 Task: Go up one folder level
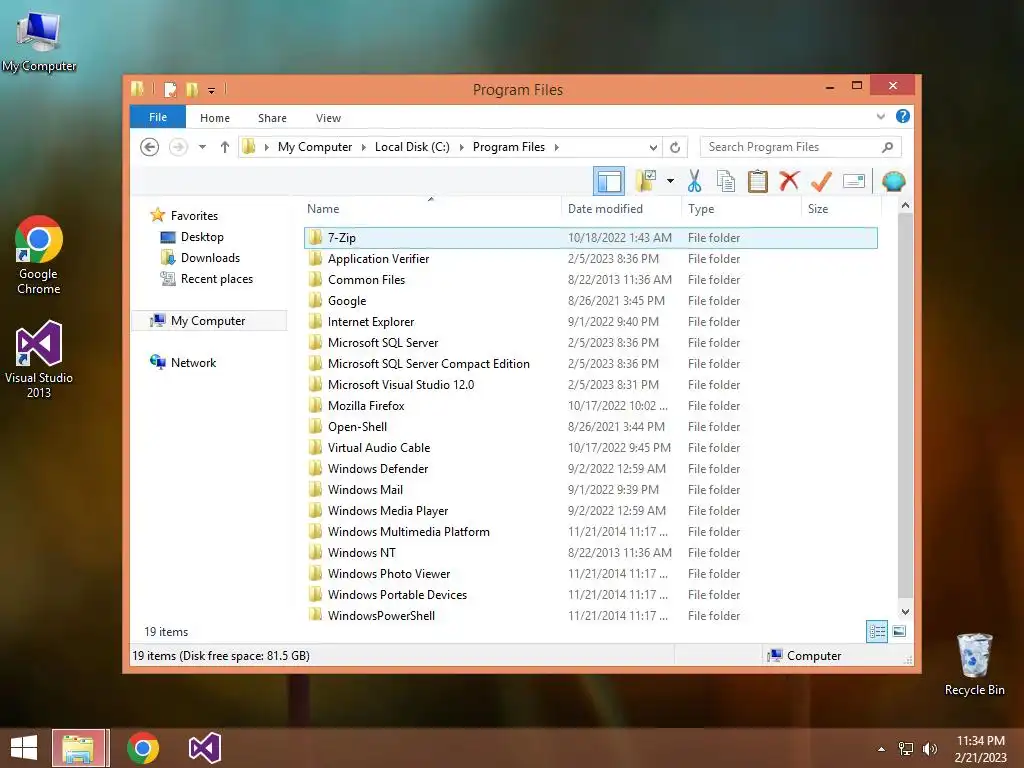point(225,147)
